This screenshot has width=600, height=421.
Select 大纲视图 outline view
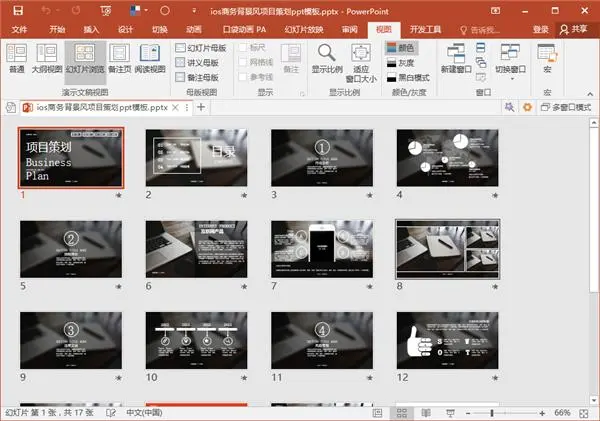pyautogui.click(x=47, y=58)
